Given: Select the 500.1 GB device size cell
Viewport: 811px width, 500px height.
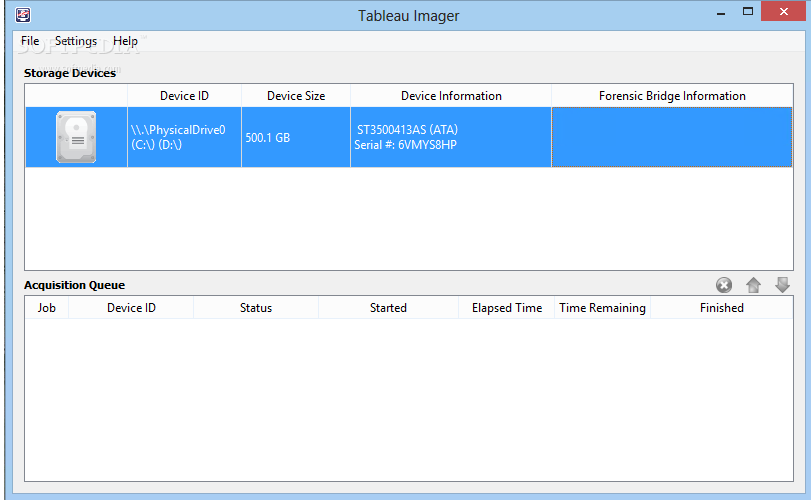Looking at the screenshot, I should pos(296,137).
